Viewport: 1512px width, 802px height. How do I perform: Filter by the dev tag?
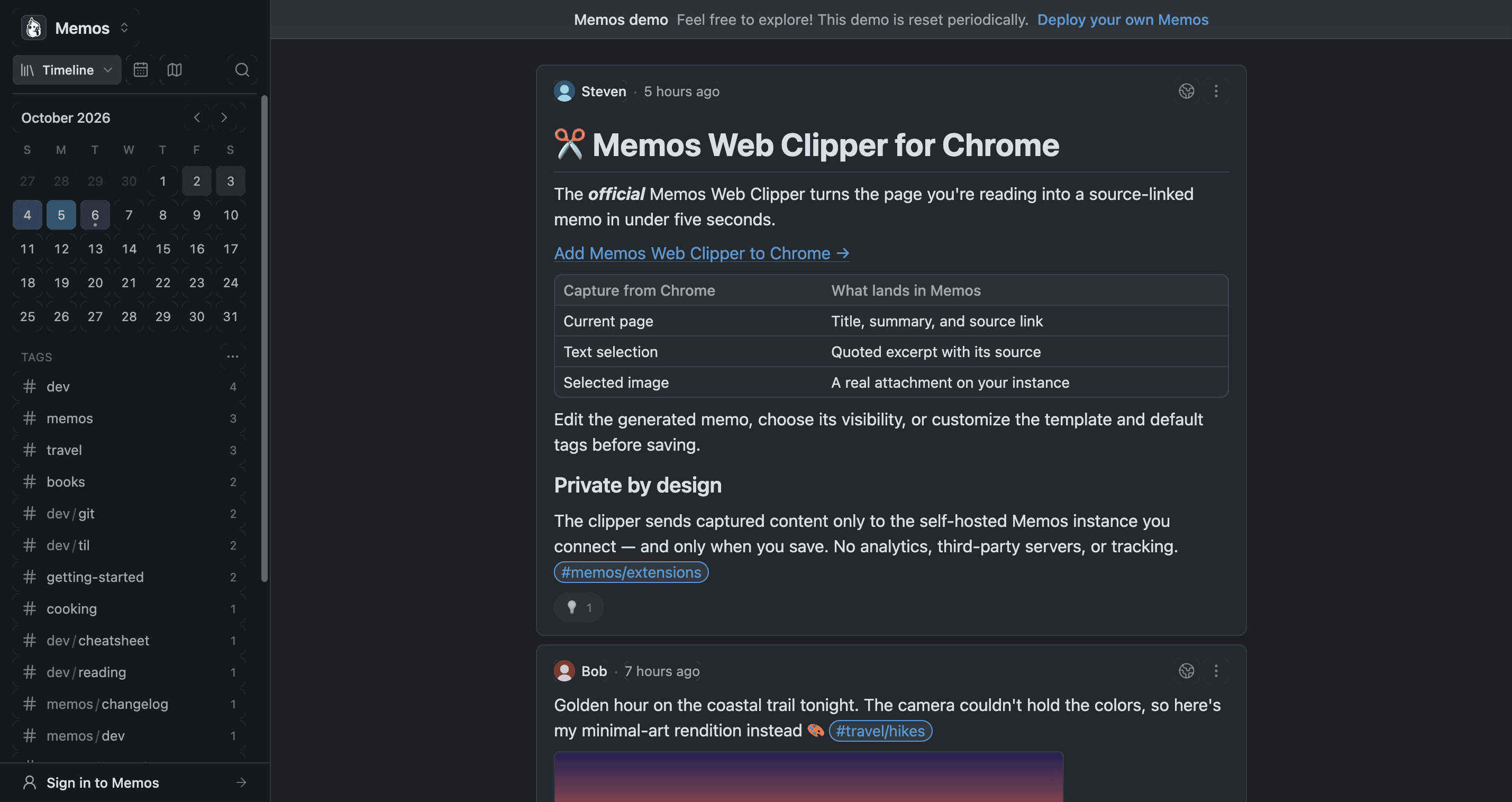point(129,386)
